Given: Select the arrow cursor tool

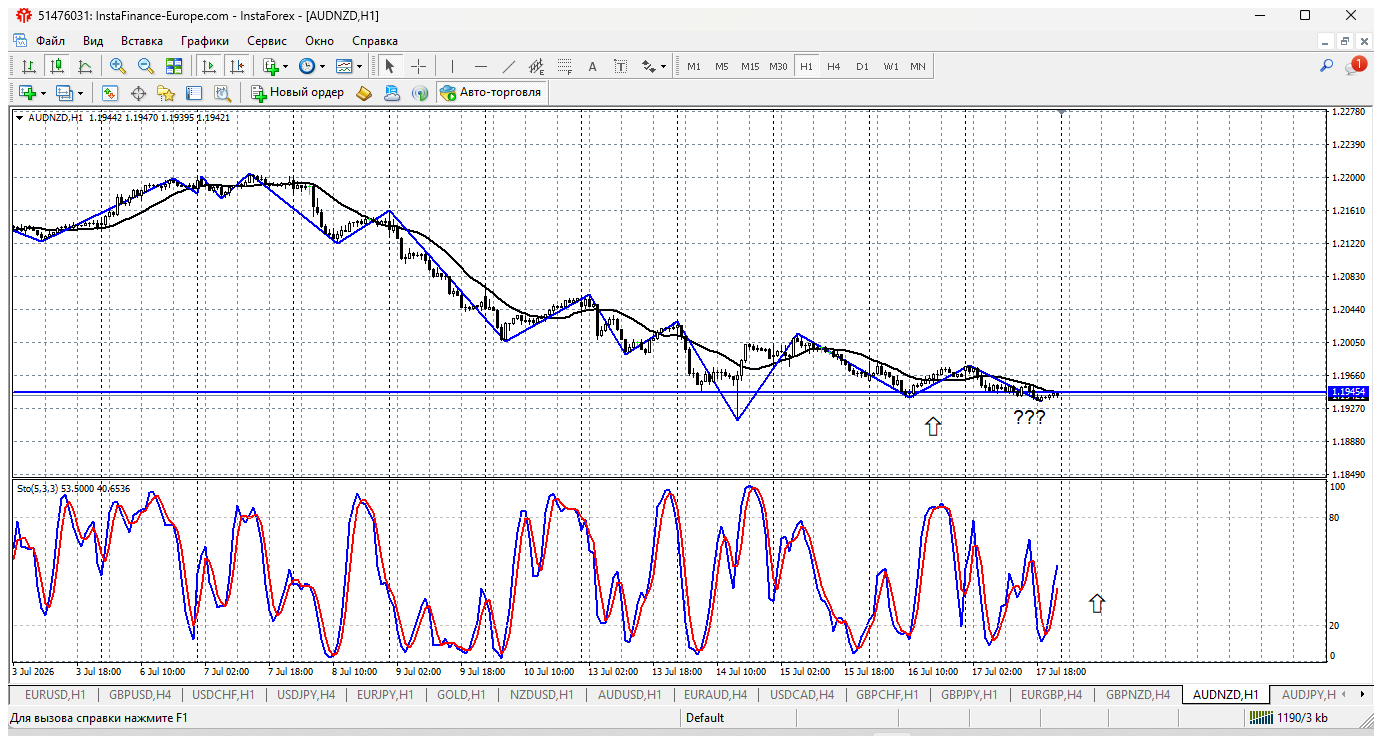Looking at the screenshot, I should [x=390, y=66].
